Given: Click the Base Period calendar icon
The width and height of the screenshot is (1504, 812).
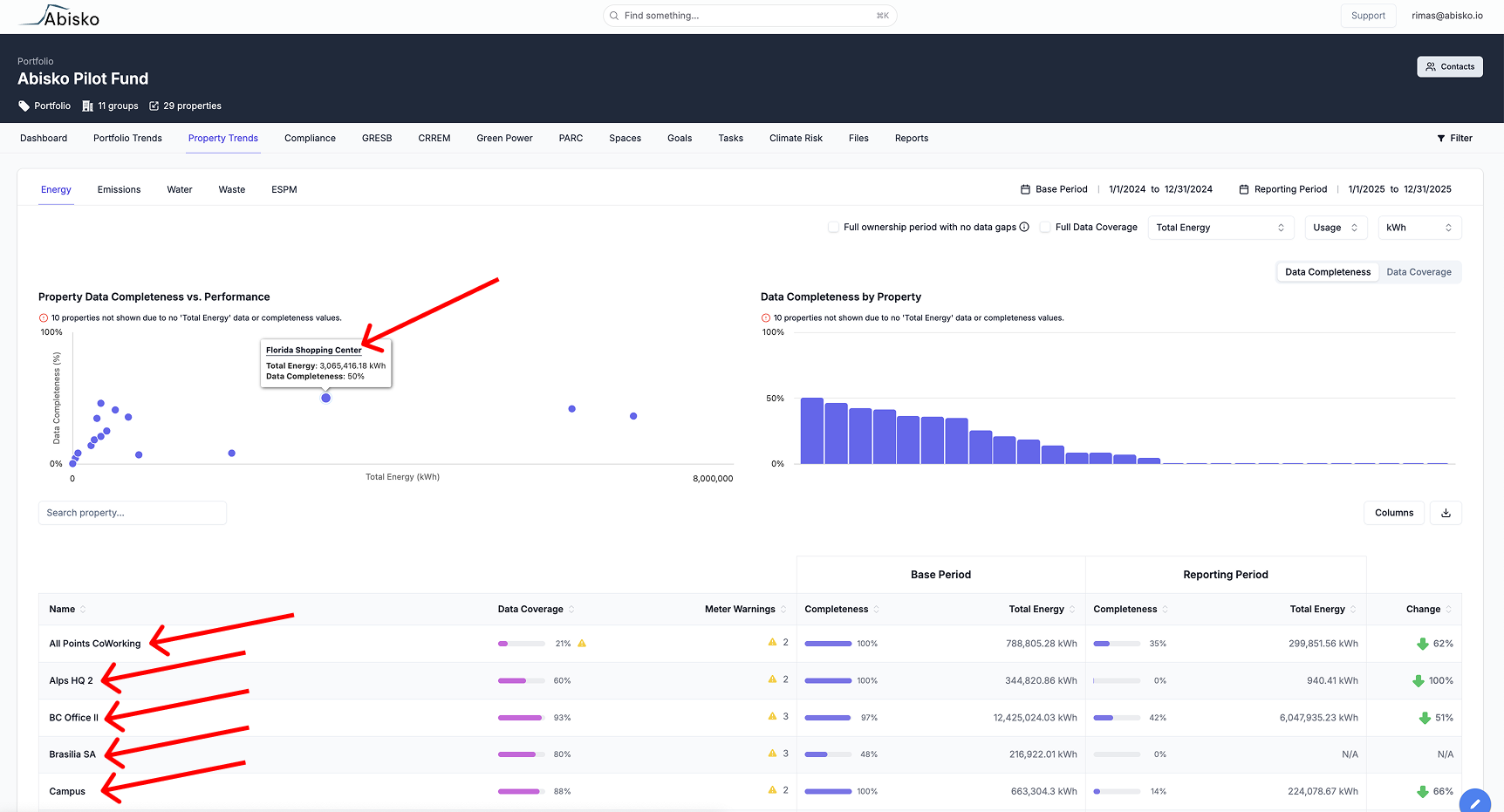Looking at the screenshot, I should (1026, 189).
